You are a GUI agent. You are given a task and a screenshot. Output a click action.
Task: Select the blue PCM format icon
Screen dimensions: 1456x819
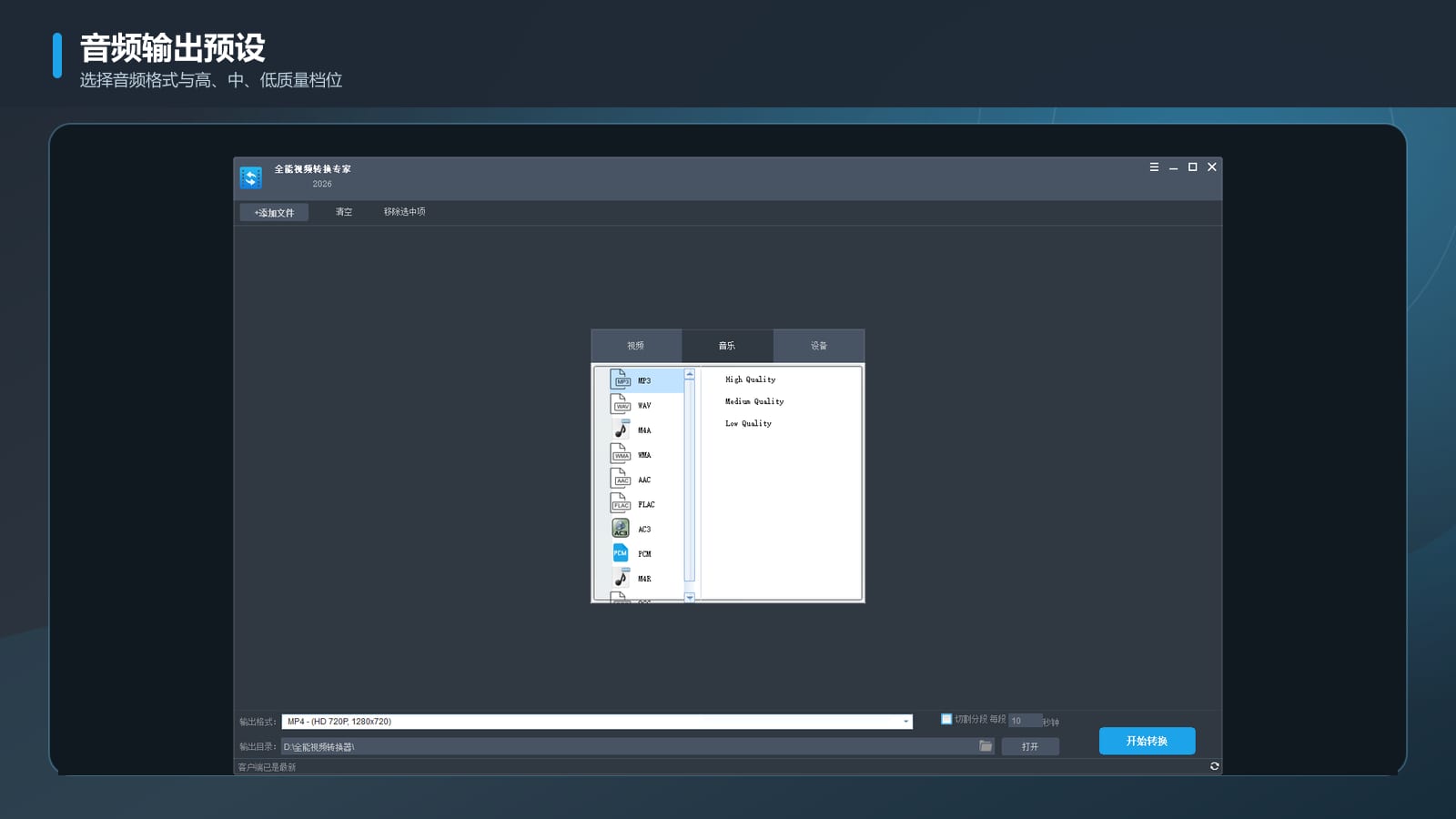tap(620, 552)
